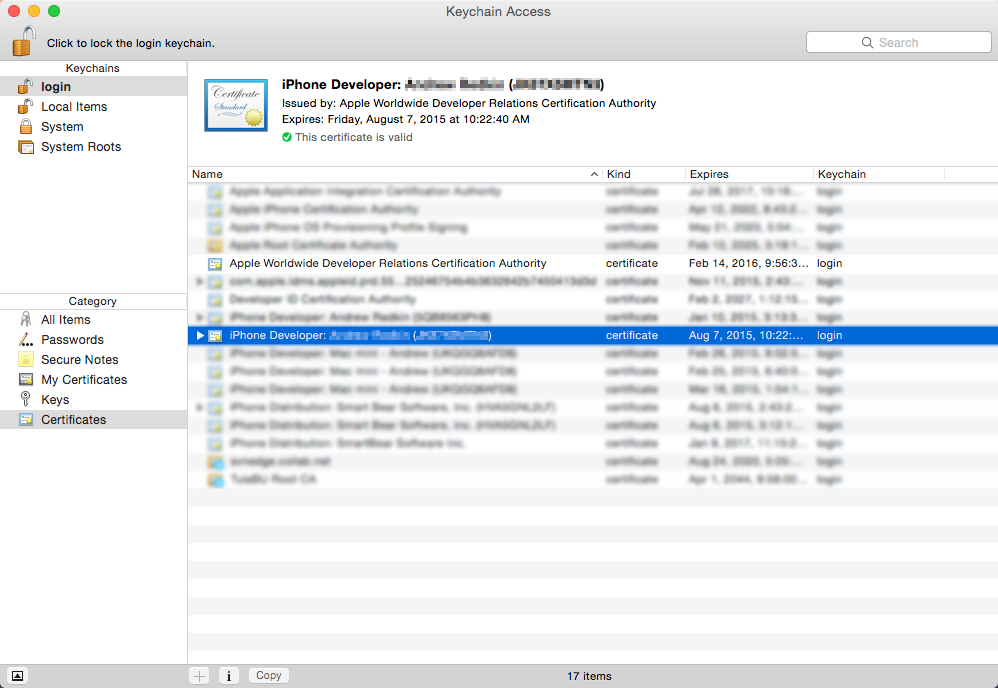Viewport: 998px width, 688px height.
Task: Open the Secure Notes category
Action: pos(79,360)
